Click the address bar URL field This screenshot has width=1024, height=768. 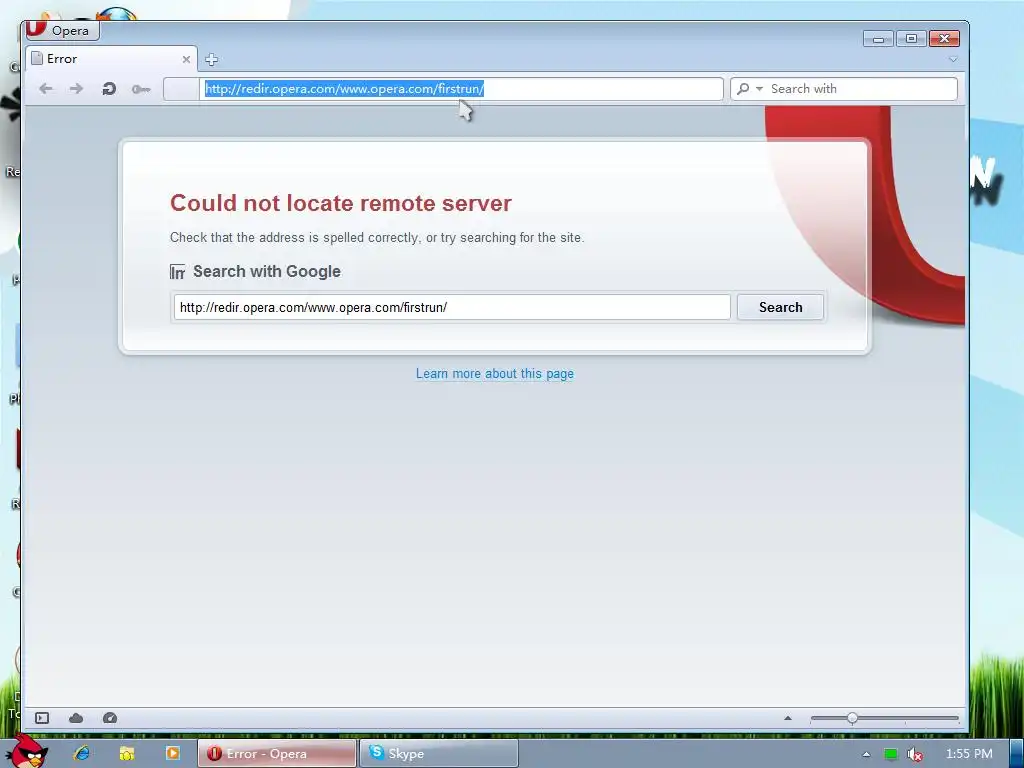[461, 89]
